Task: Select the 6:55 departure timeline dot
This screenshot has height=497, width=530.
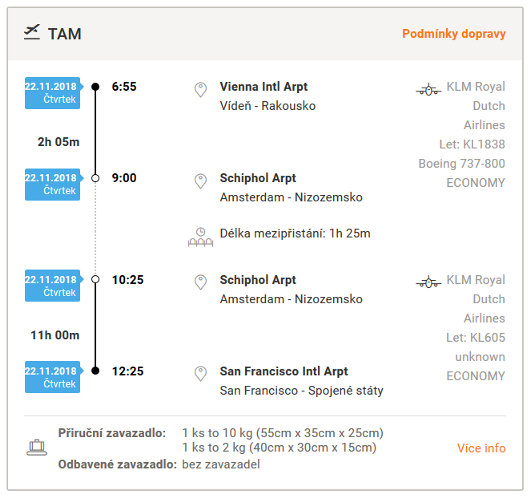Action: click(x=95, y=87)
